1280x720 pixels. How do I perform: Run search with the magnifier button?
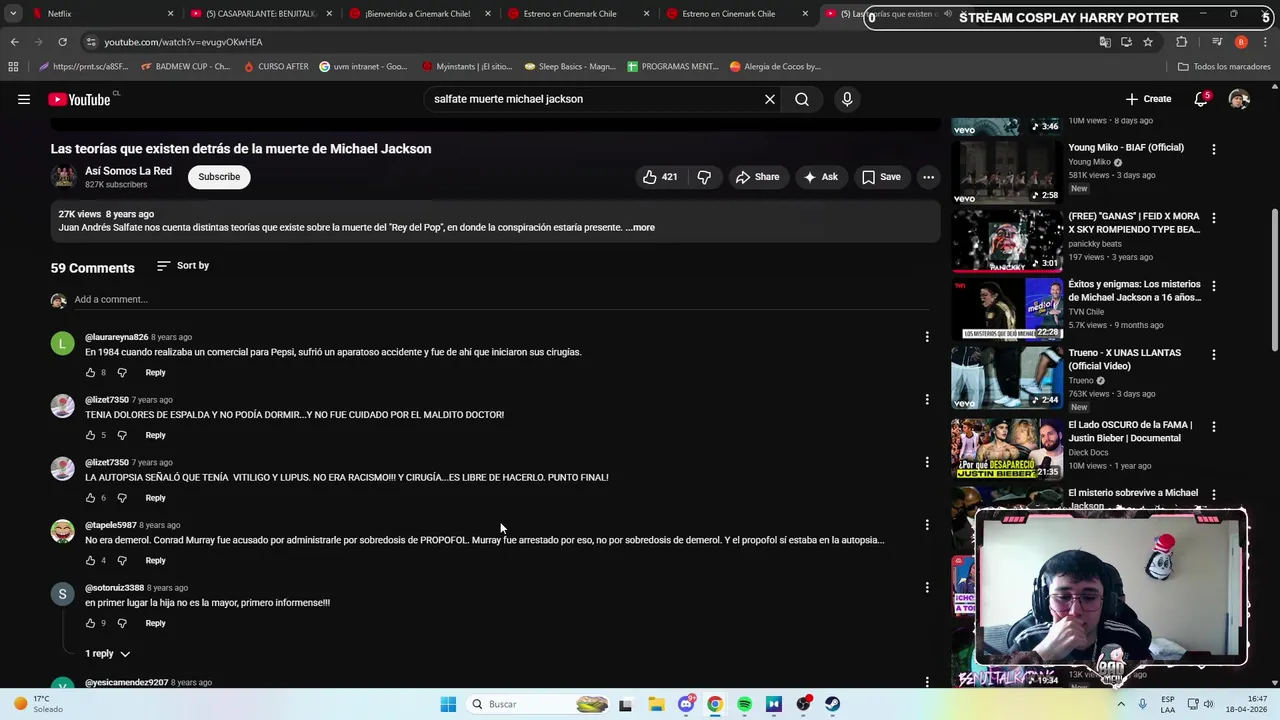click(x=802, y=99)
